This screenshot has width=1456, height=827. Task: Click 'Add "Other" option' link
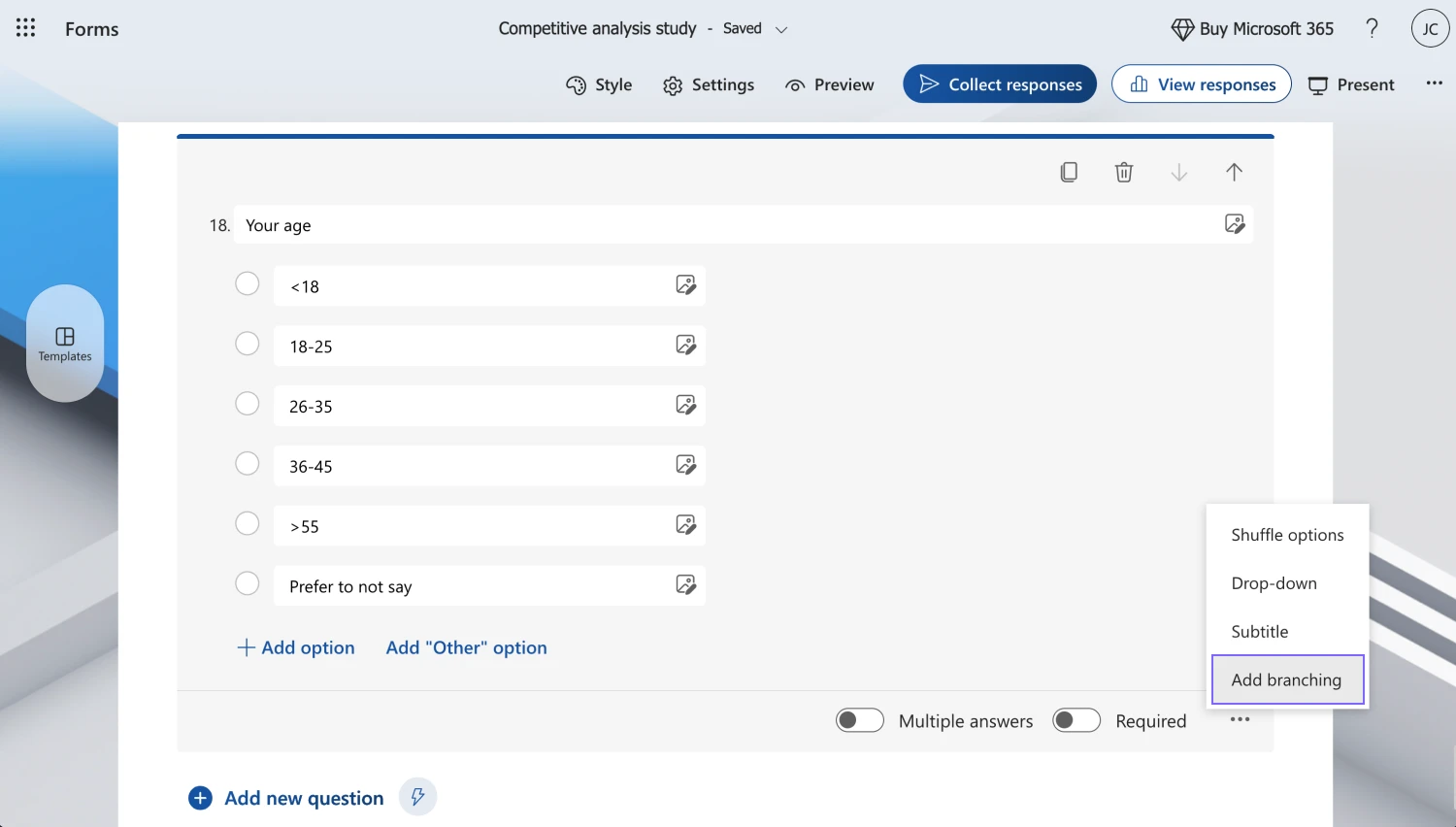point(466,647)
